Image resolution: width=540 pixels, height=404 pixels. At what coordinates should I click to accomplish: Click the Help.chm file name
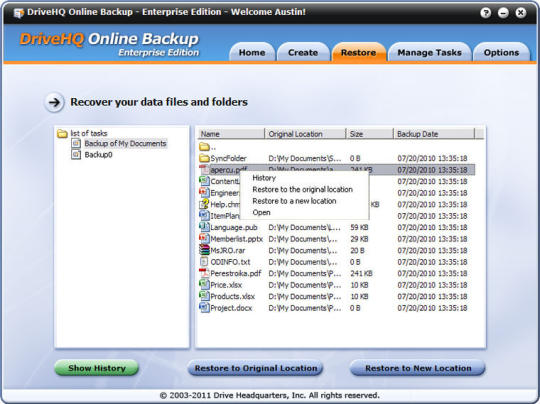(x=225, y=204)
